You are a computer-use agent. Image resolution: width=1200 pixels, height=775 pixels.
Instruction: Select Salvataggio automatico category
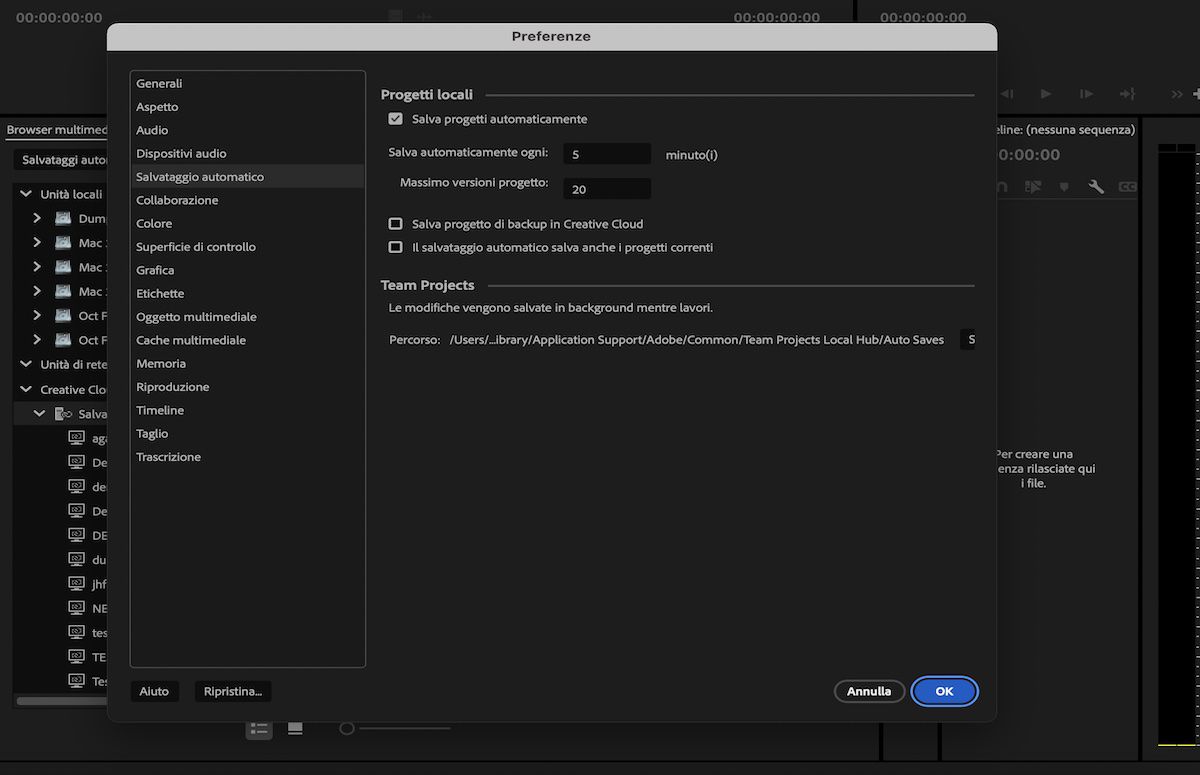tap(247, 177)
